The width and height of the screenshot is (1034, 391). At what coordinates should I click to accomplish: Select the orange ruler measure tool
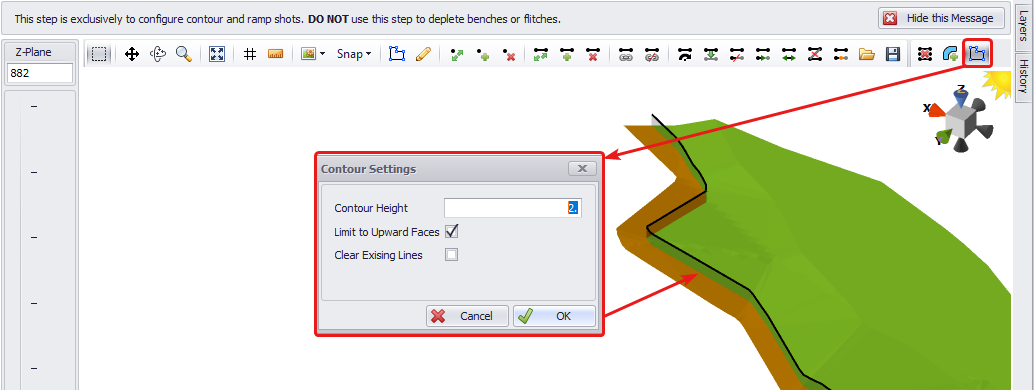click(x=276, y=54)
